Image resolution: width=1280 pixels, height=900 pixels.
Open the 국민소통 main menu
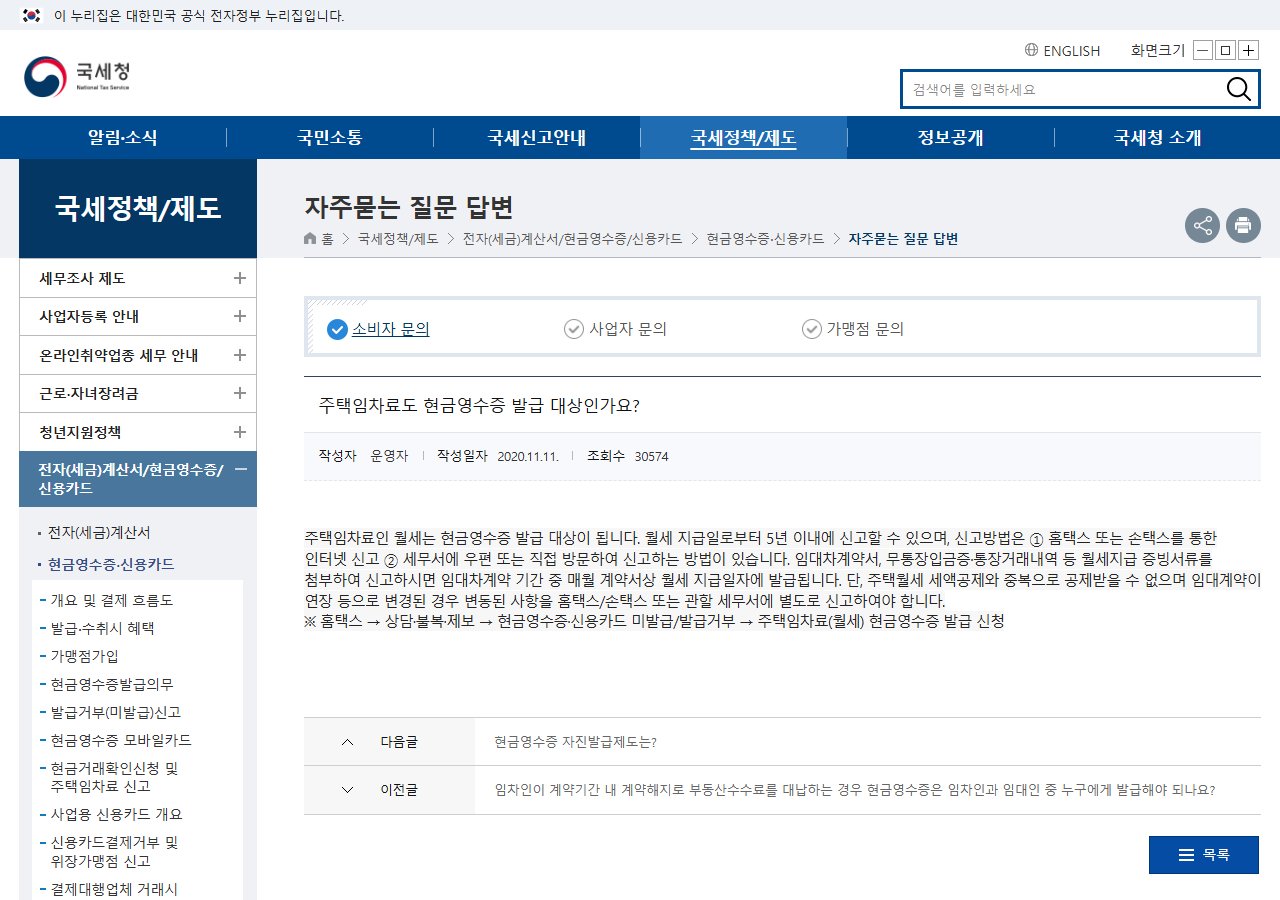point(329,138)
